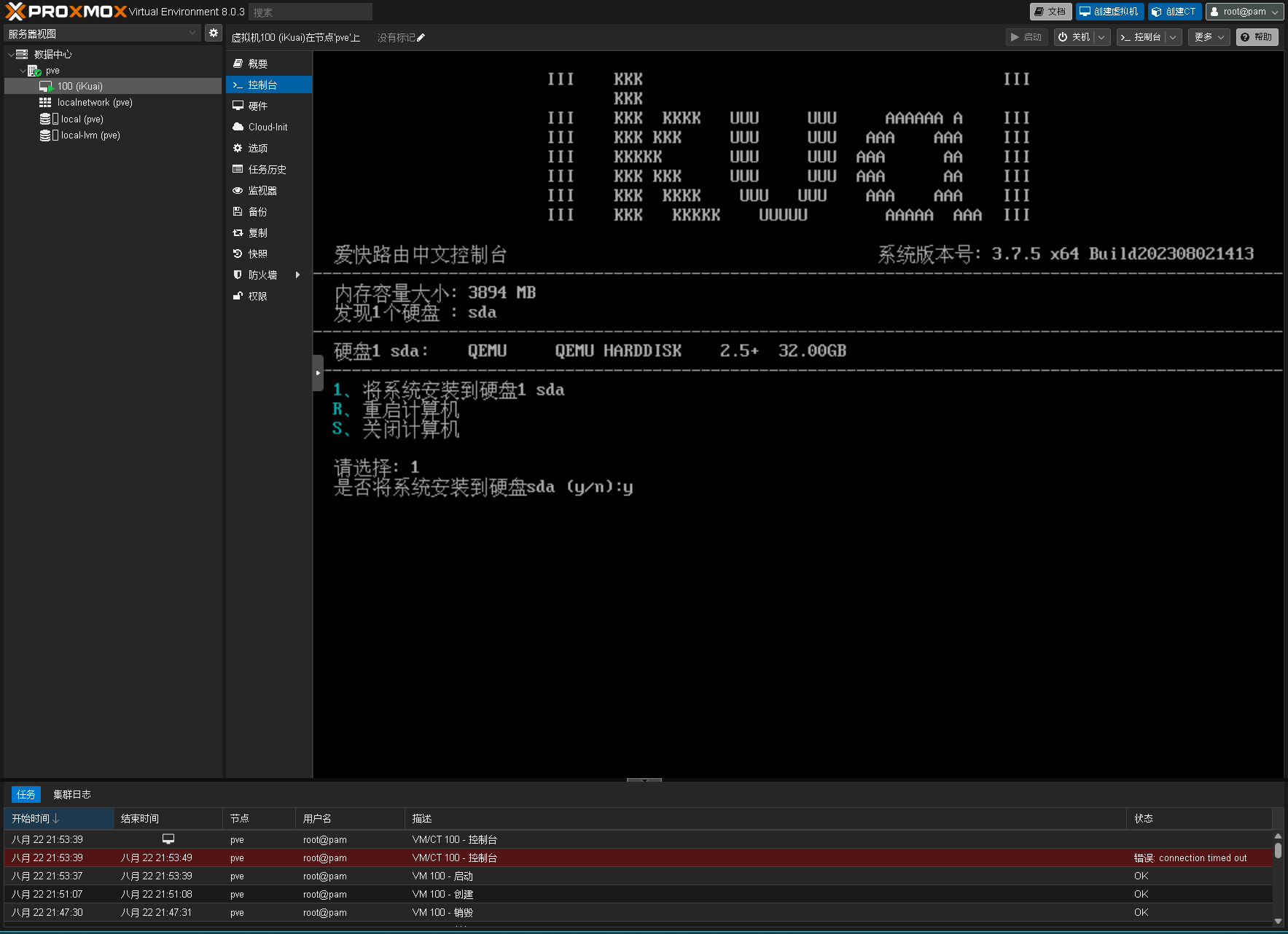Open the 关机 shutdown dropdown arrow

click(x=1101, y=37)
